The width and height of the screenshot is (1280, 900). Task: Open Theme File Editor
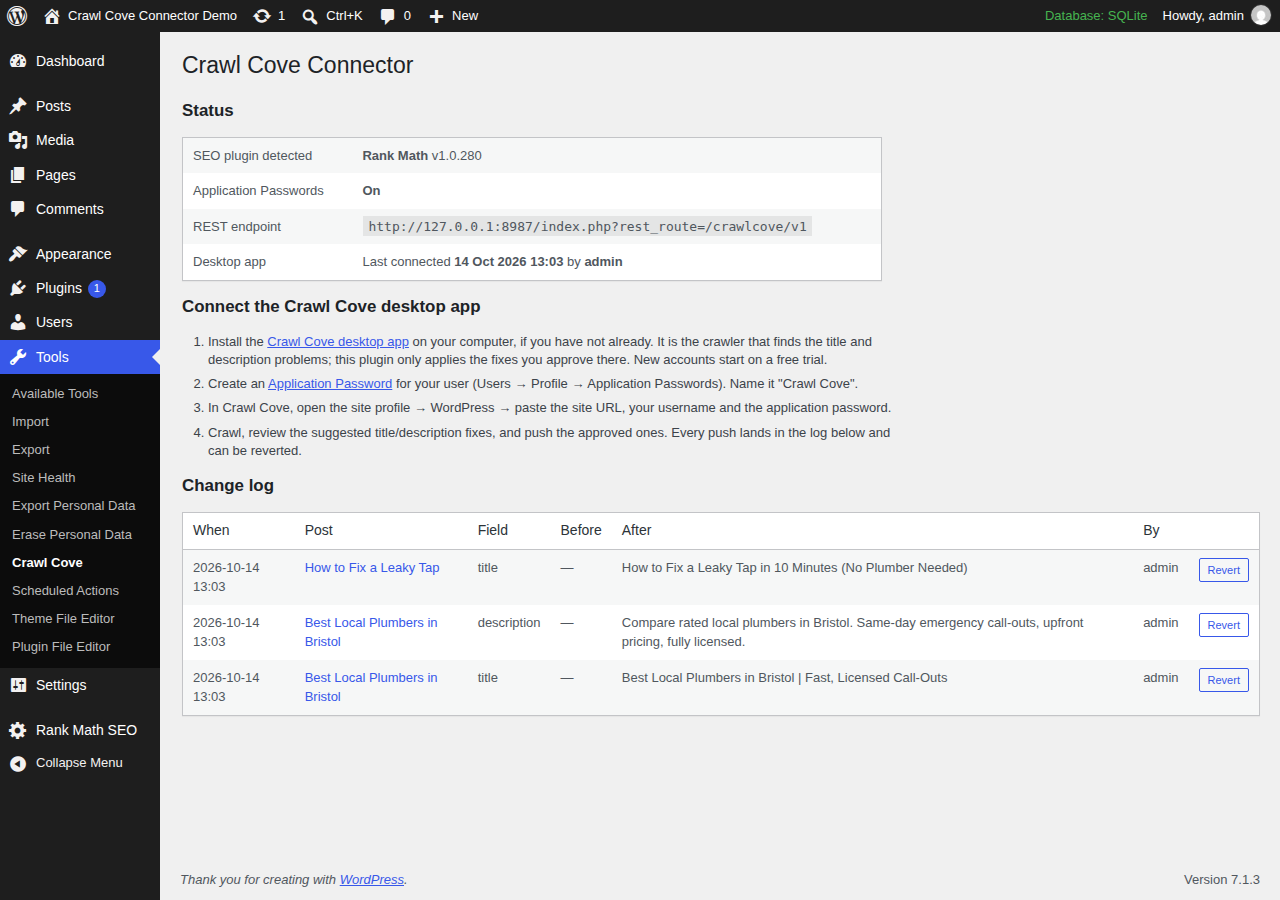[x=63, y=619]
